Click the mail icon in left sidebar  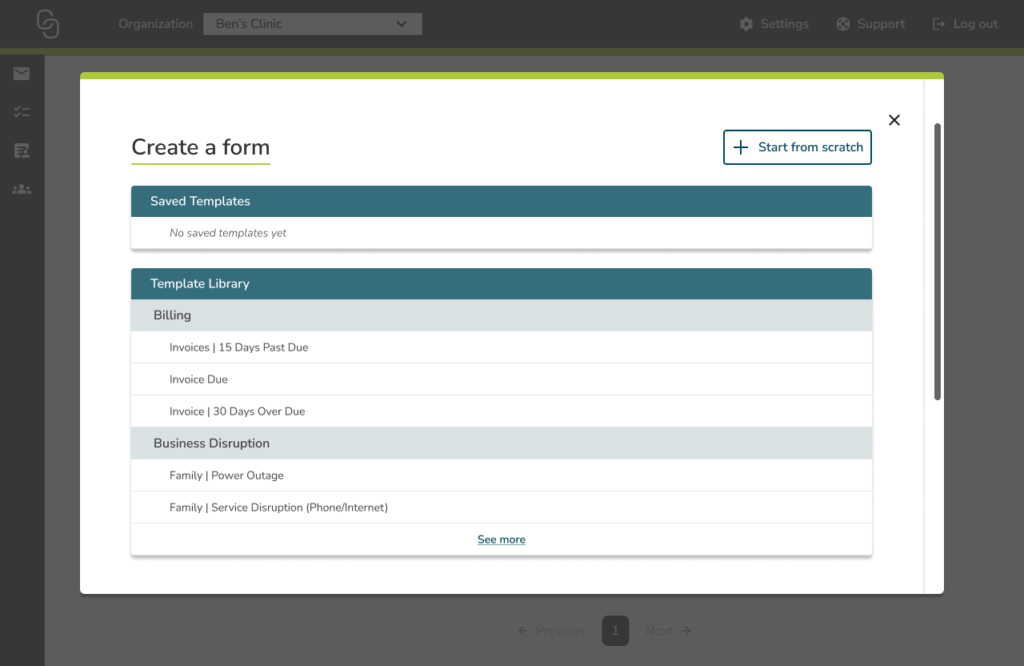[x=21, y=73]
